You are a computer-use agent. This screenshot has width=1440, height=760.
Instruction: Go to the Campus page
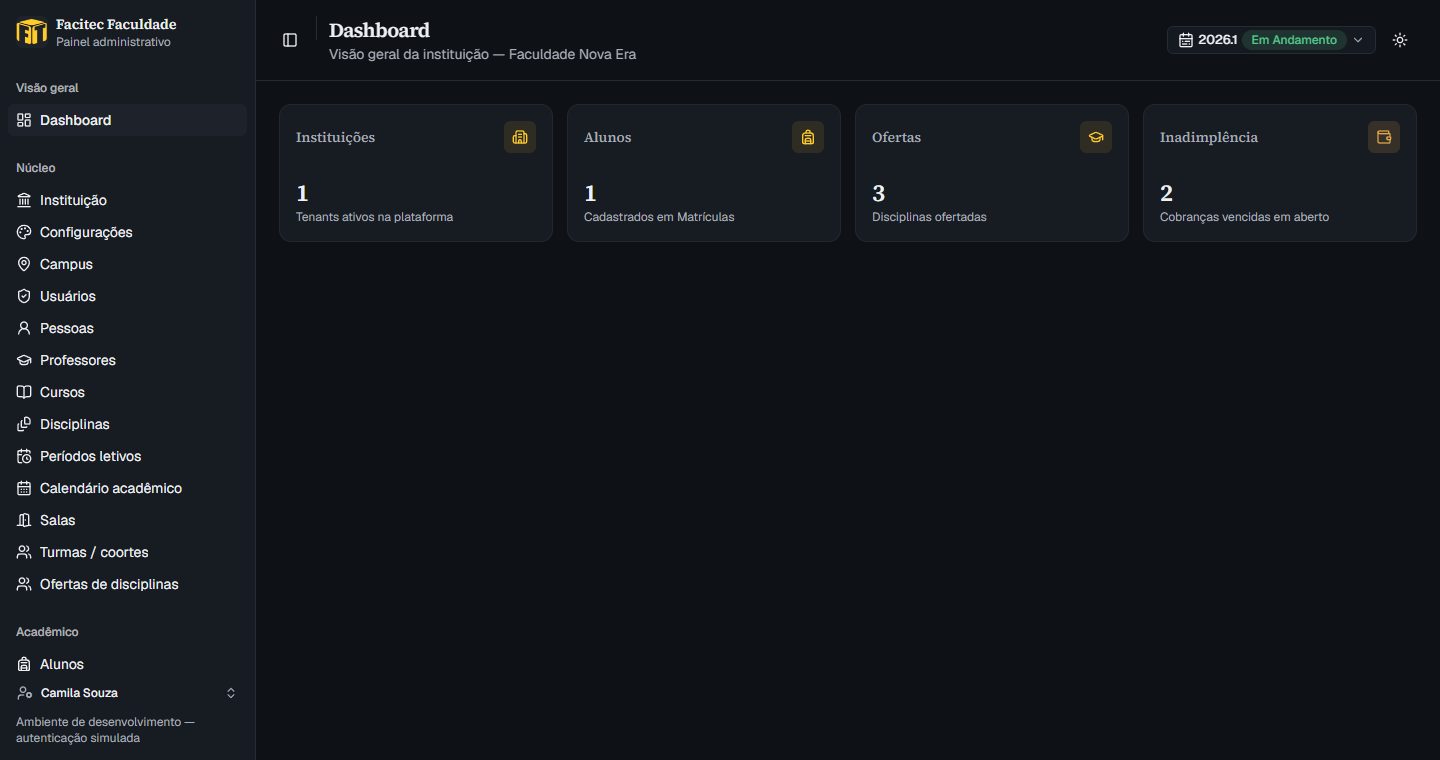point(127,264)
